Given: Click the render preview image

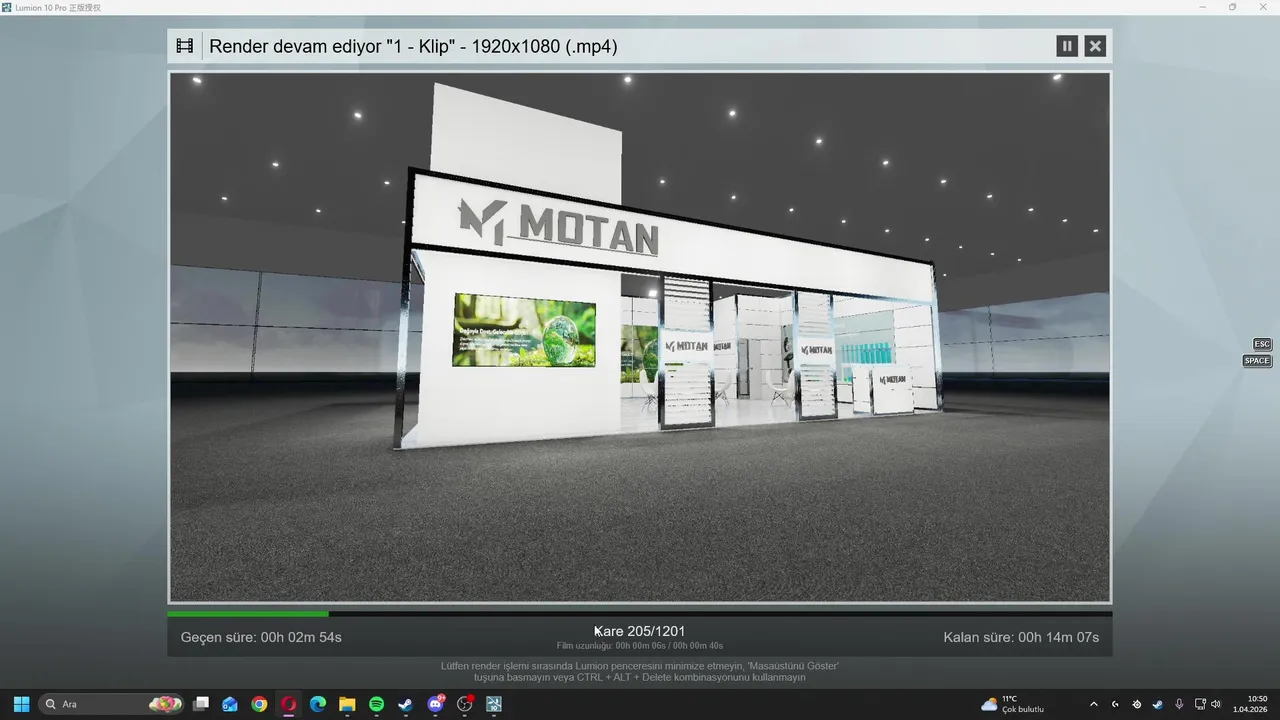Looking at the screenshot, I should 640,337.
